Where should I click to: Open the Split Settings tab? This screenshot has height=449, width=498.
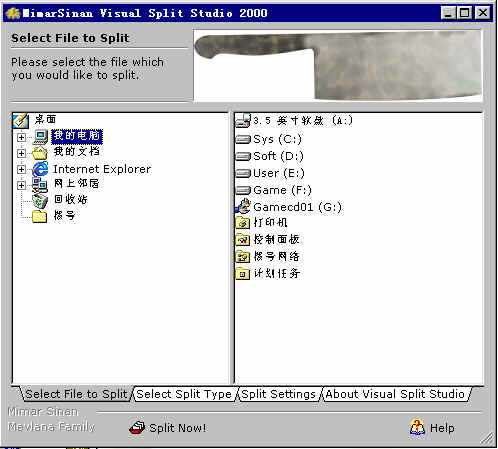click(278, 394)
